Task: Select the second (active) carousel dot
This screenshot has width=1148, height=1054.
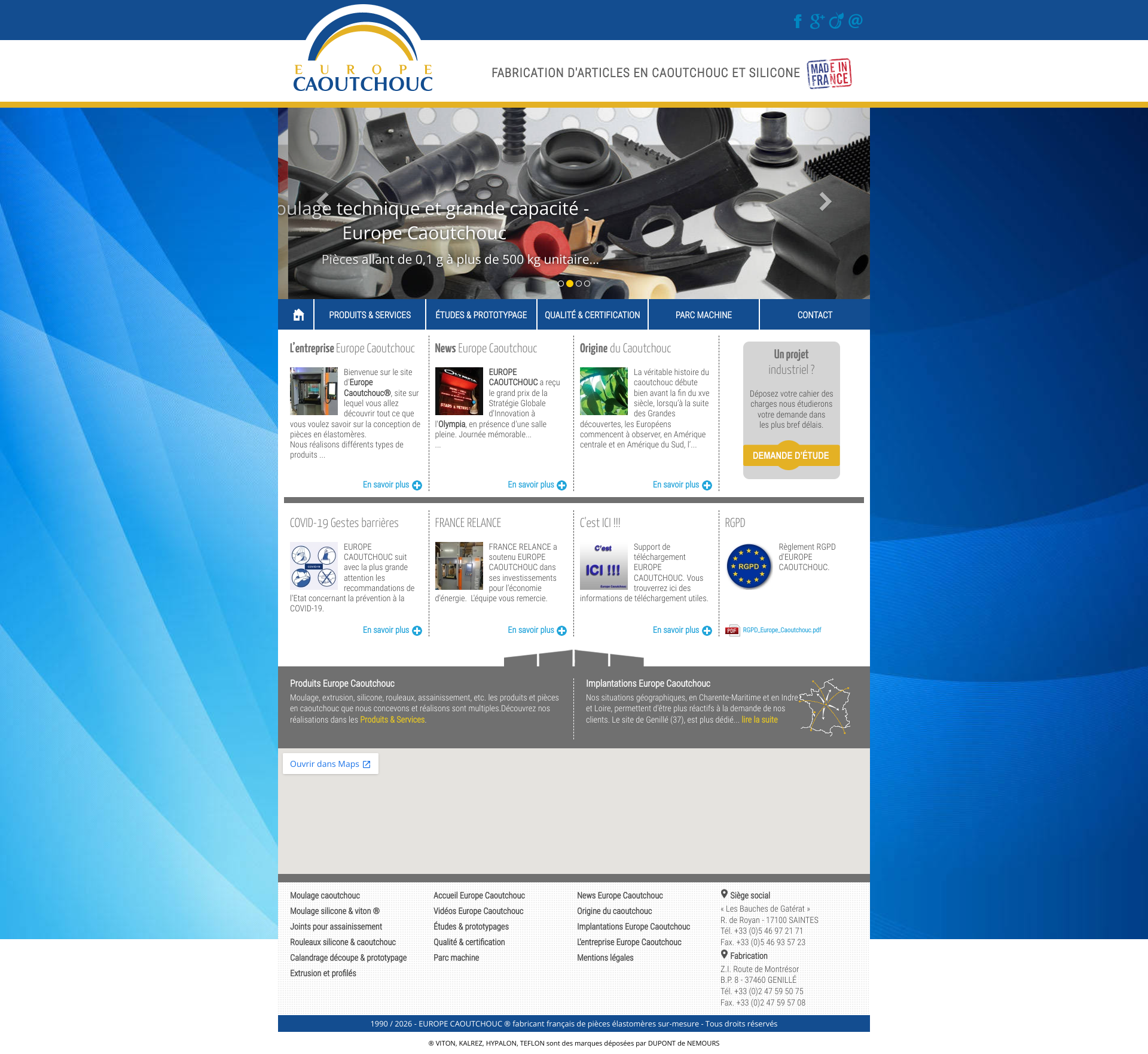Action: click(x=570, y=284)
